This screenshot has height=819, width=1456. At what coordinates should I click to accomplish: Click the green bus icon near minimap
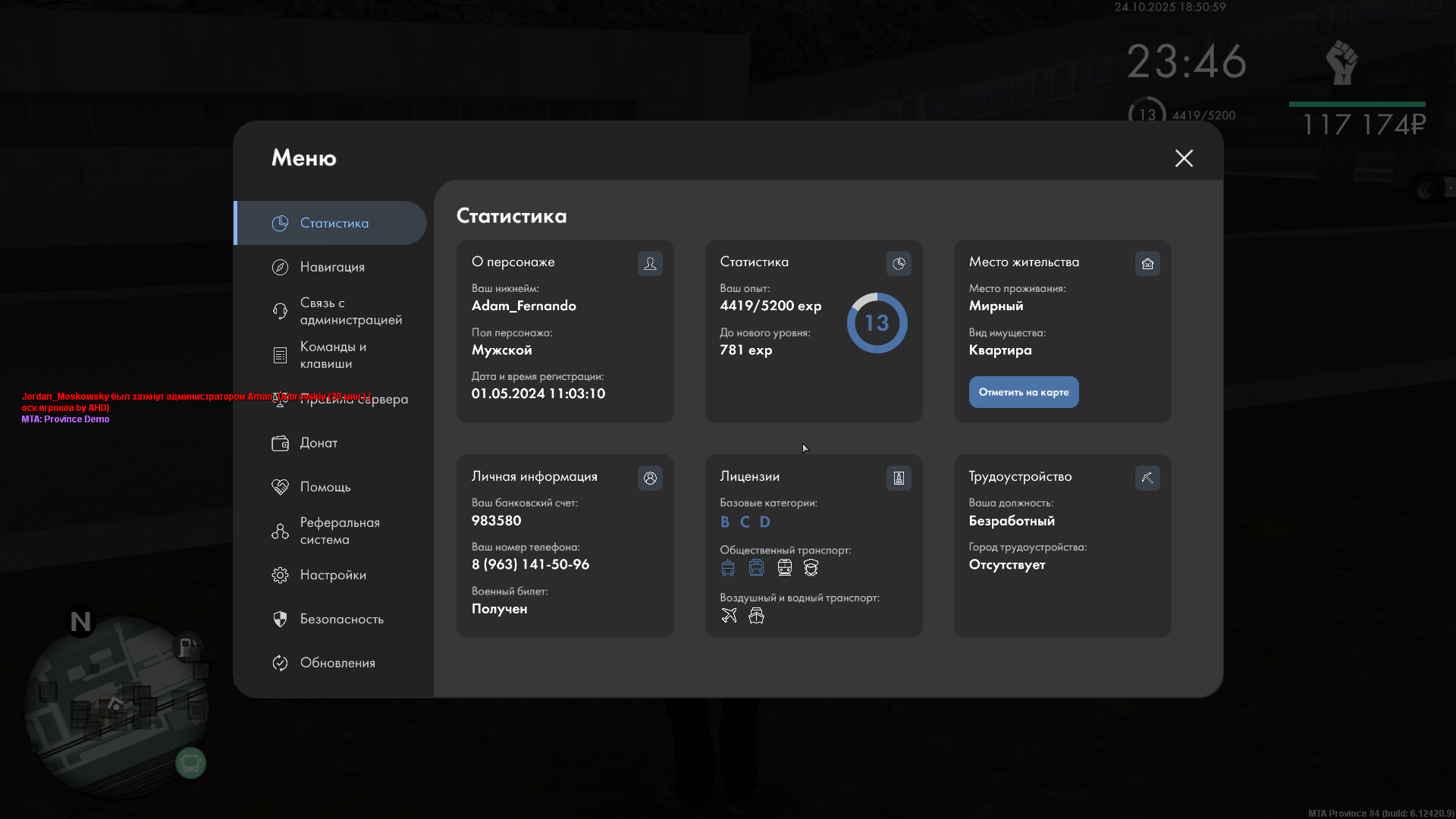coord(190,763)
